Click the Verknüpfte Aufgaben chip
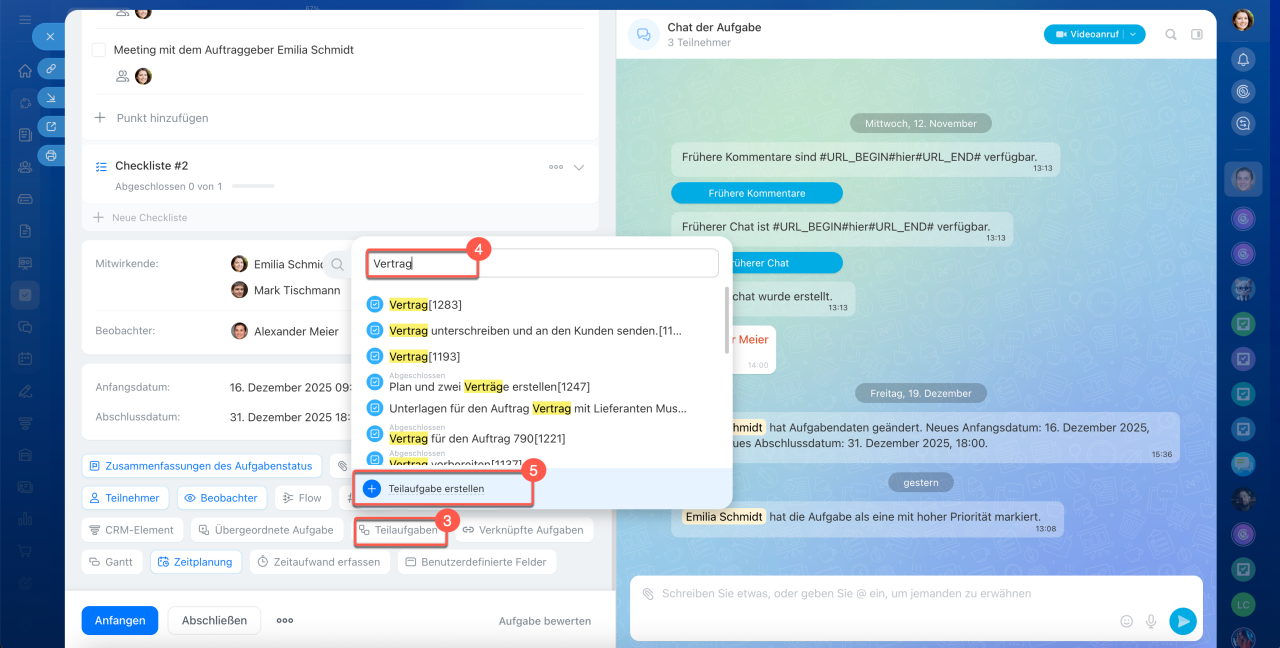Image resolution: width=1280 pixels, height=648 pixels. 523,530
